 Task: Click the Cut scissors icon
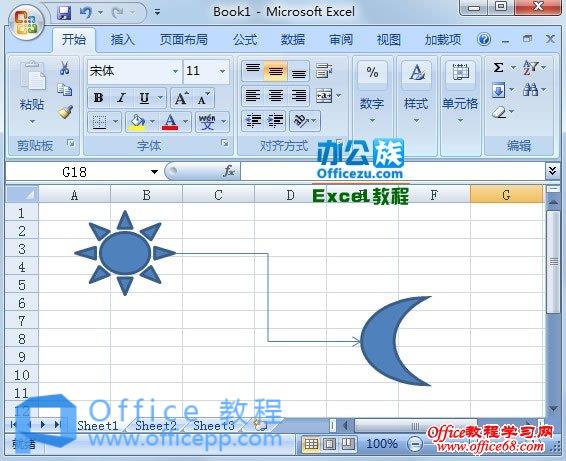click(x=65, y=68)
